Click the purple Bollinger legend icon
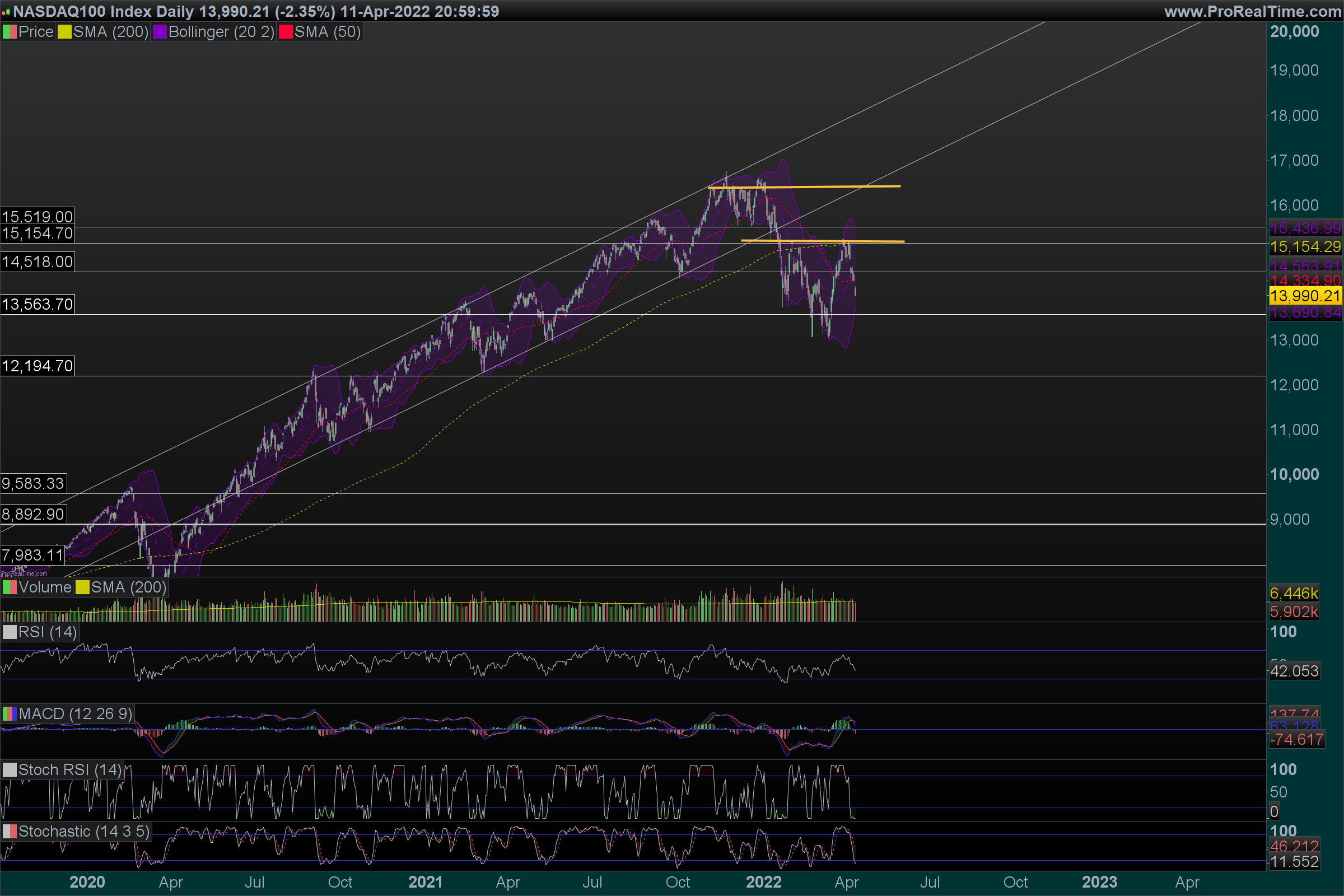 click(160, 32)
